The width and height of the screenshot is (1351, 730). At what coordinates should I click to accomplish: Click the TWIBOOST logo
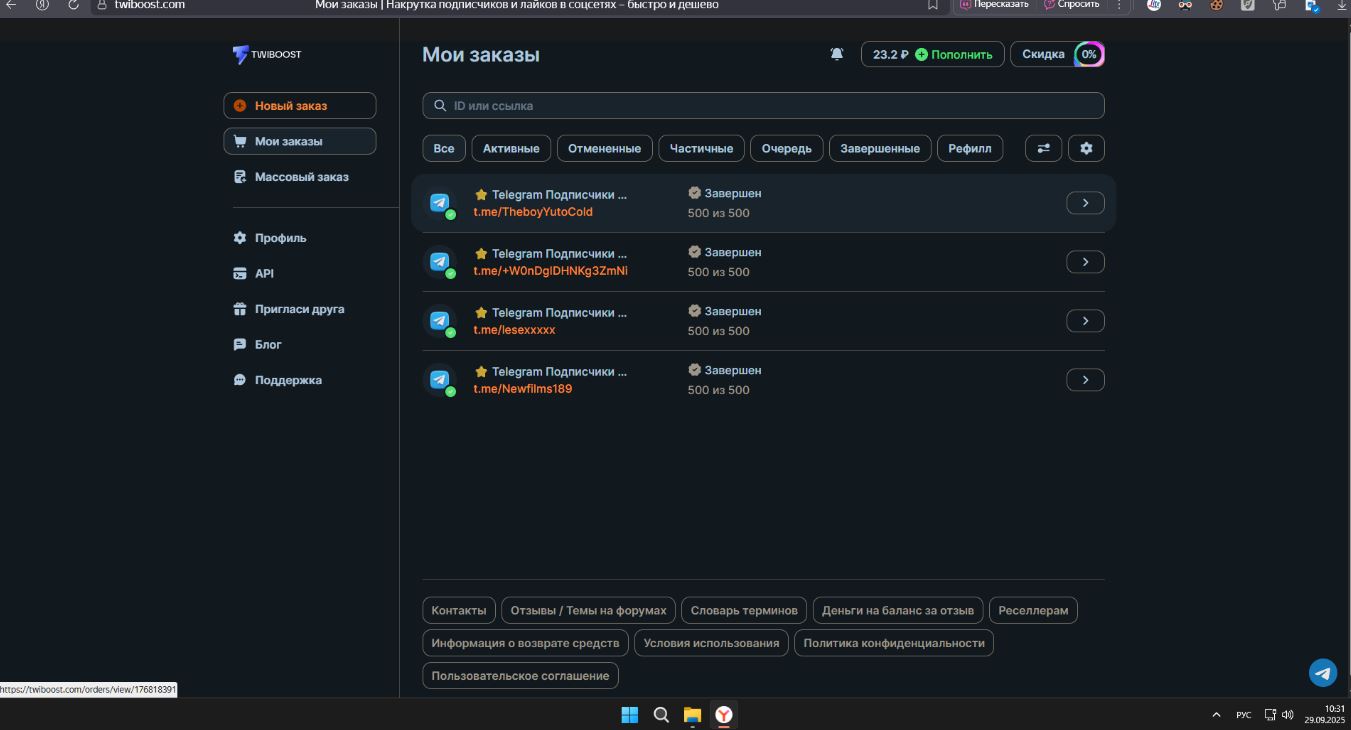(267, 54)
